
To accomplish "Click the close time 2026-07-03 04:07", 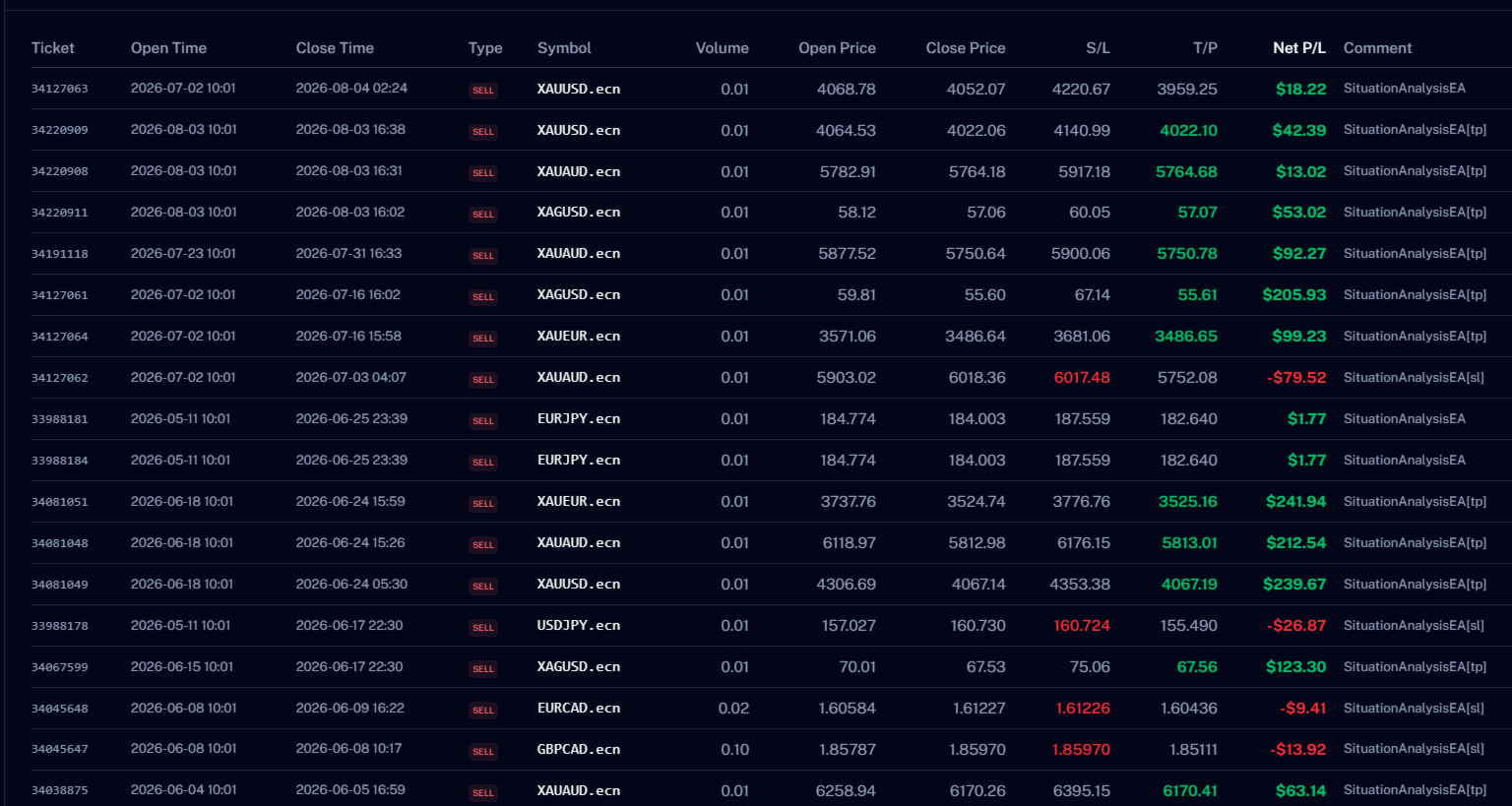I will tap(350, 378).
